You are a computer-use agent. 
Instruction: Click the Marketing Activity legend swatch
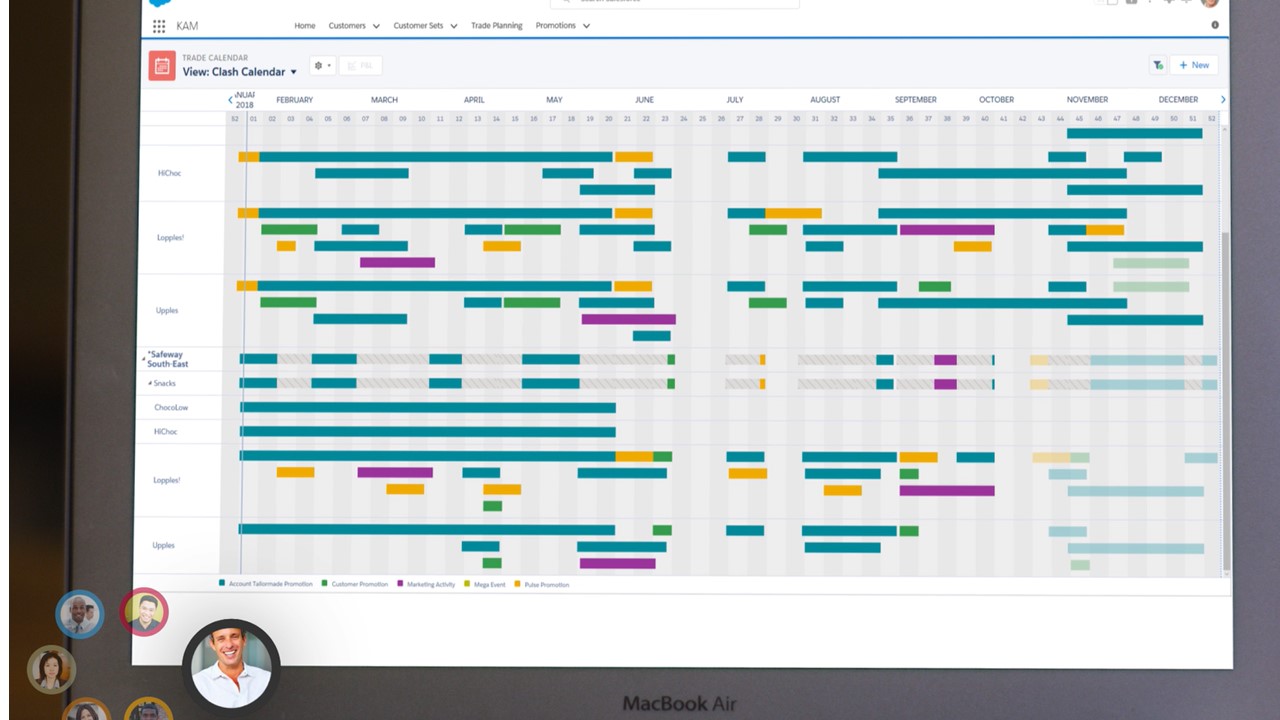(x=400, y=583)
